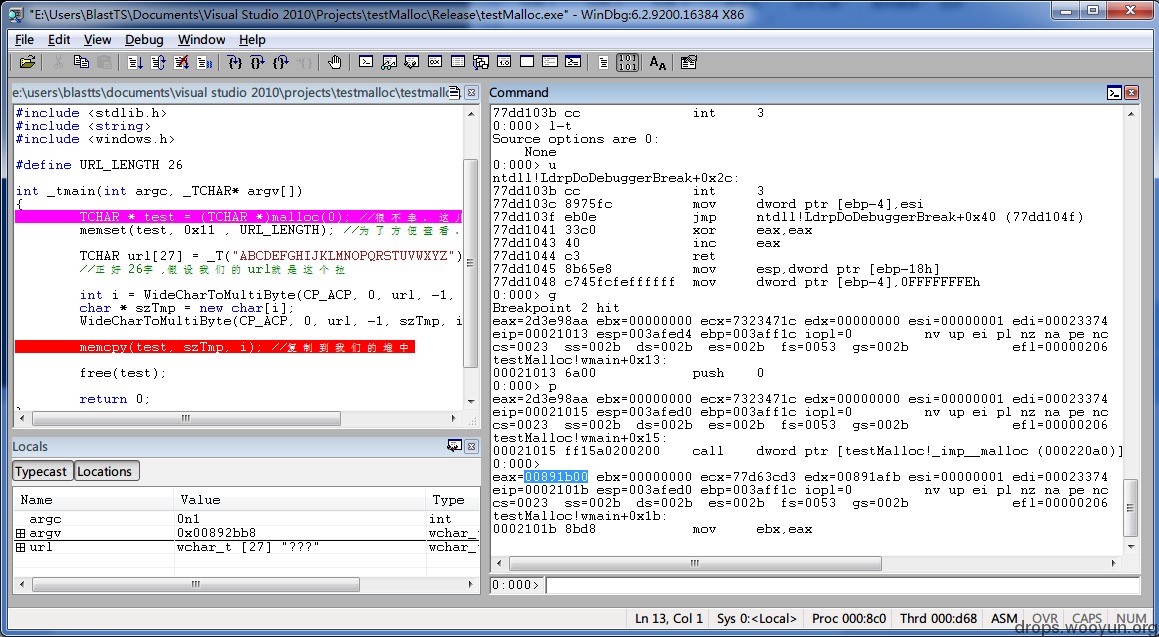Open the Options icon at toolbar end
This screenshot has height=637, width=1159.
click(689, 63)
